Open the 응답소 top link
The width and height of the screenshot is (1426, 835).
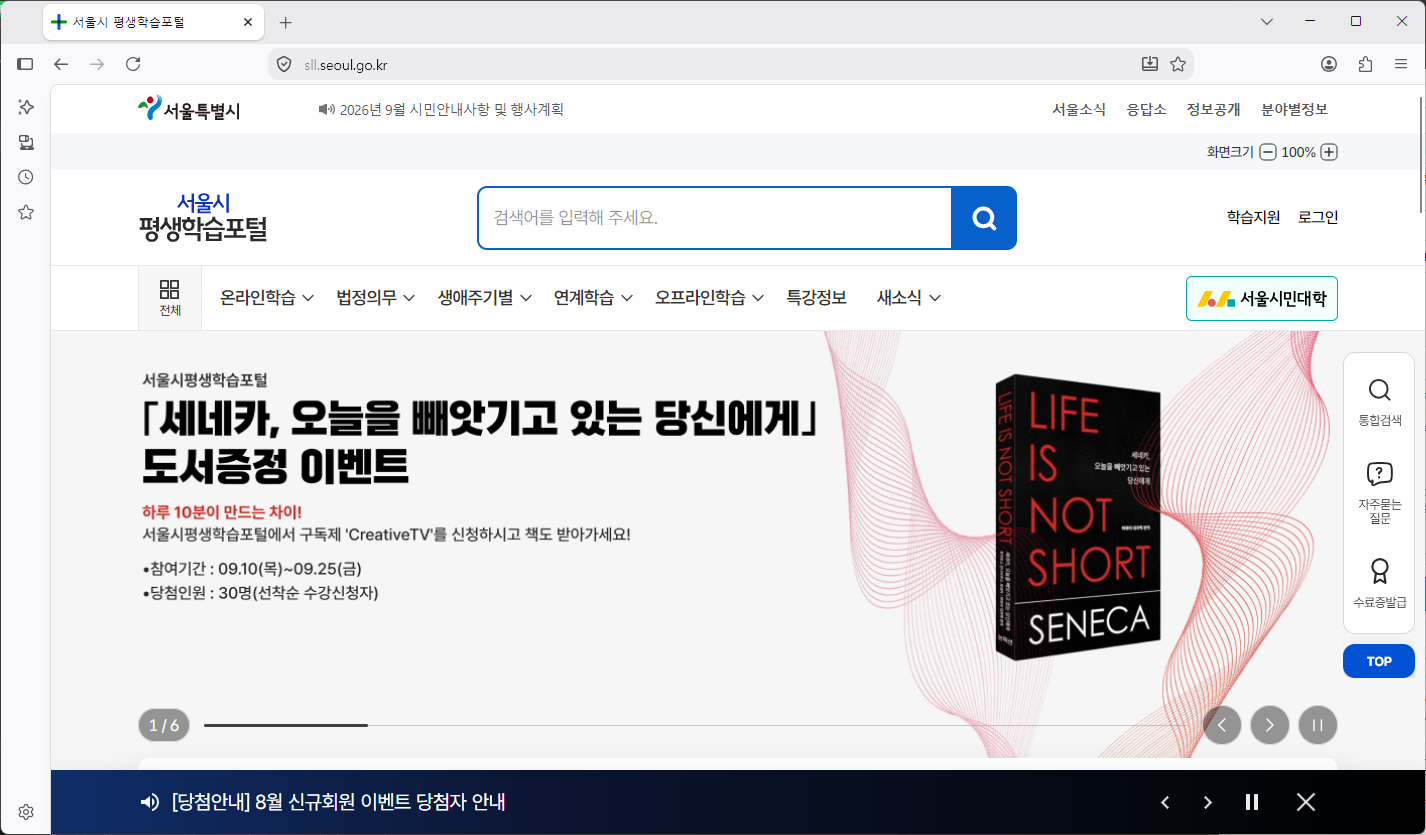coord(1146,109)
